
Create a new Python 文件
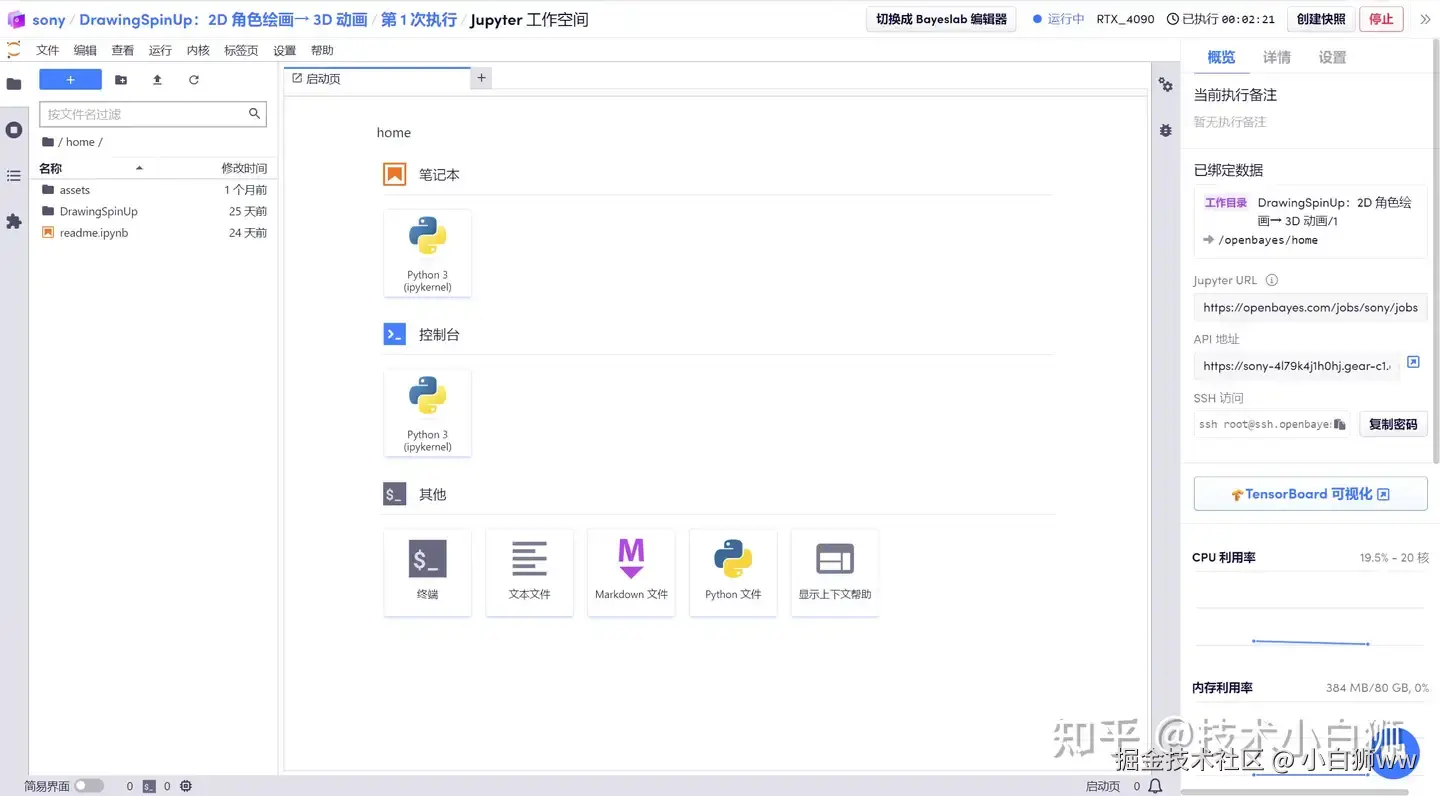point(733,573)
